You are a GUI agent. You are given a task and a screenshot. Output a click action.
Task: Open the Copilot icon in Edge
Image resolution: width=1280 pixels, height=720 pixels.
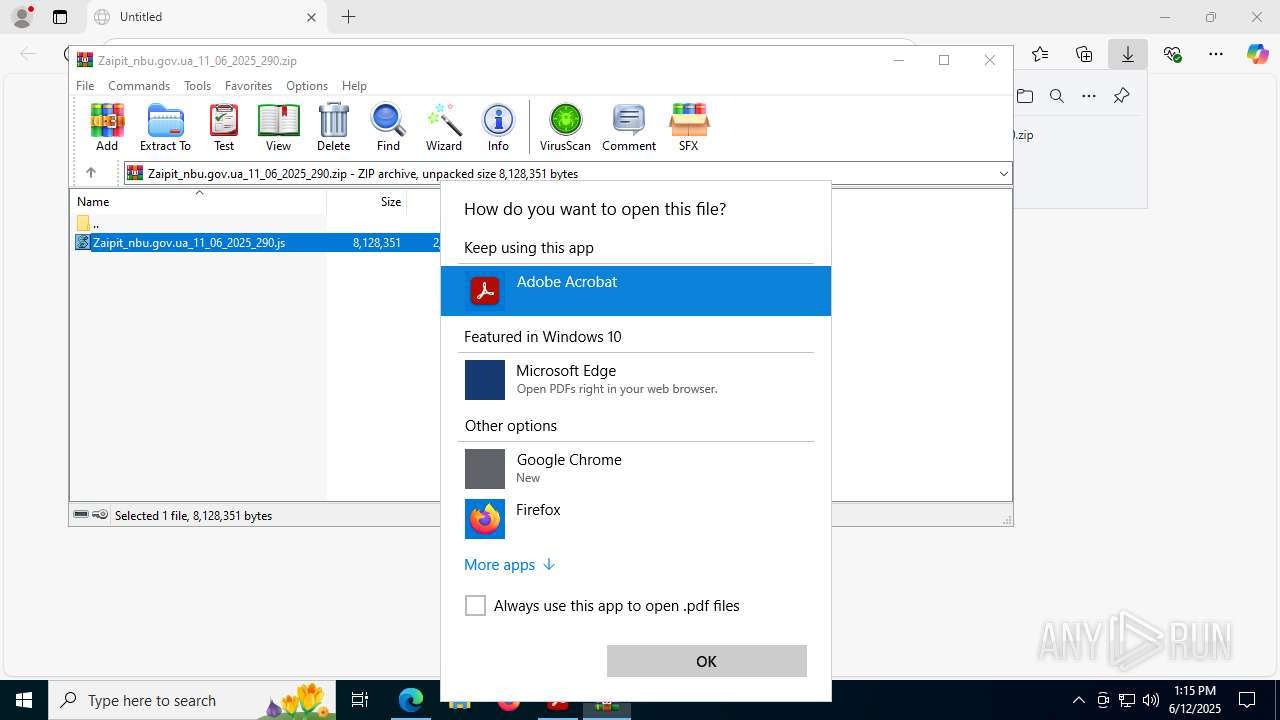[x=1258, y=54]
